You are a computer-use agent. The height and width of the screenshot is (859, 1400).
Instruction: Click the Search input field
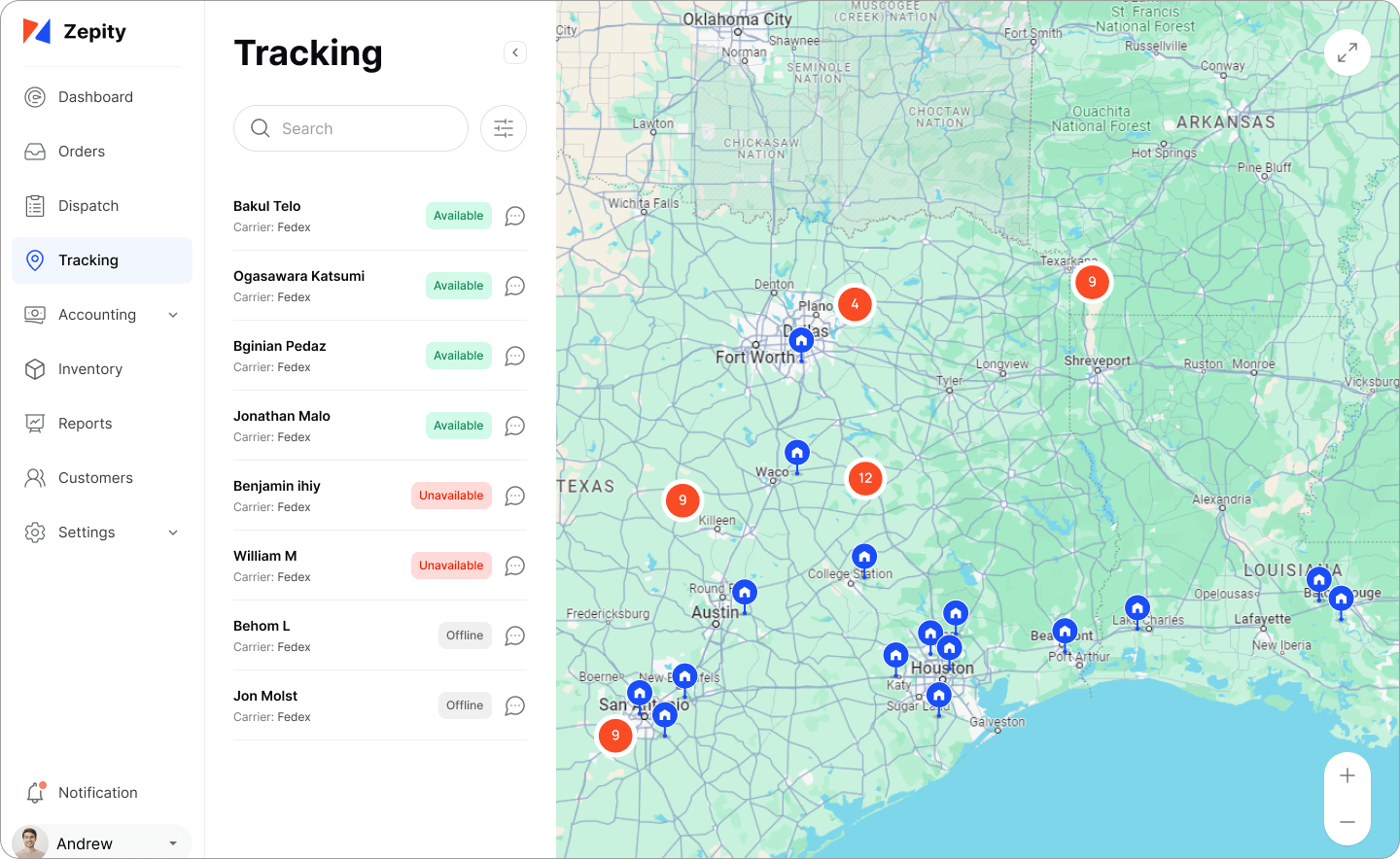point(351,128)
